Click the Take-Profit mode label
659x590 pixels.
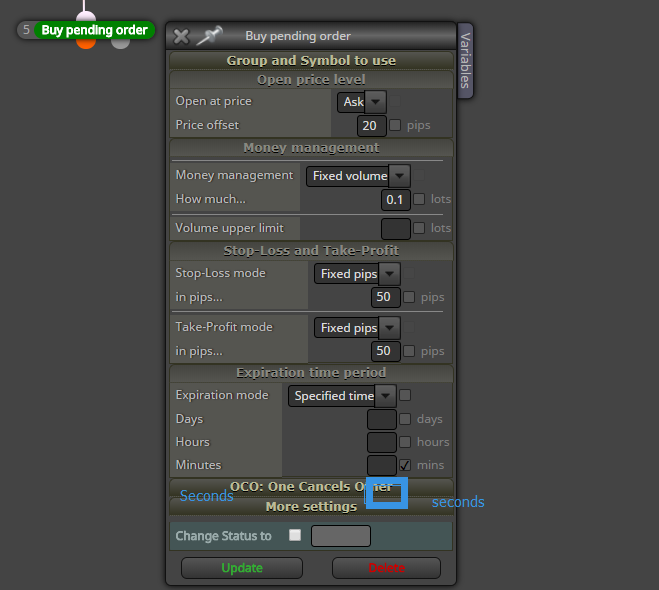tap(224, 327)
